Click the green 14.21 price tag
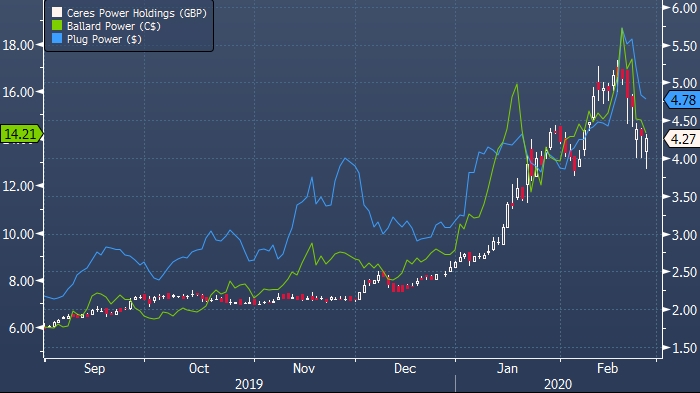Image resolution: width=700 pixels, height=393 pixels. pyautogui.click(x=21, y=134)
